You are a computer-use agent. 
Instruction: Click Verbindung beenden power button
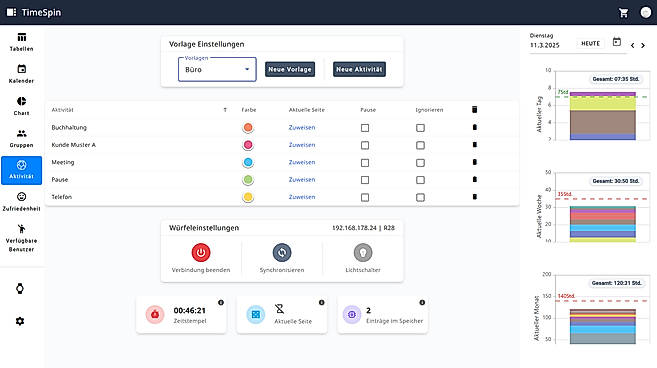tap(201, 253)
